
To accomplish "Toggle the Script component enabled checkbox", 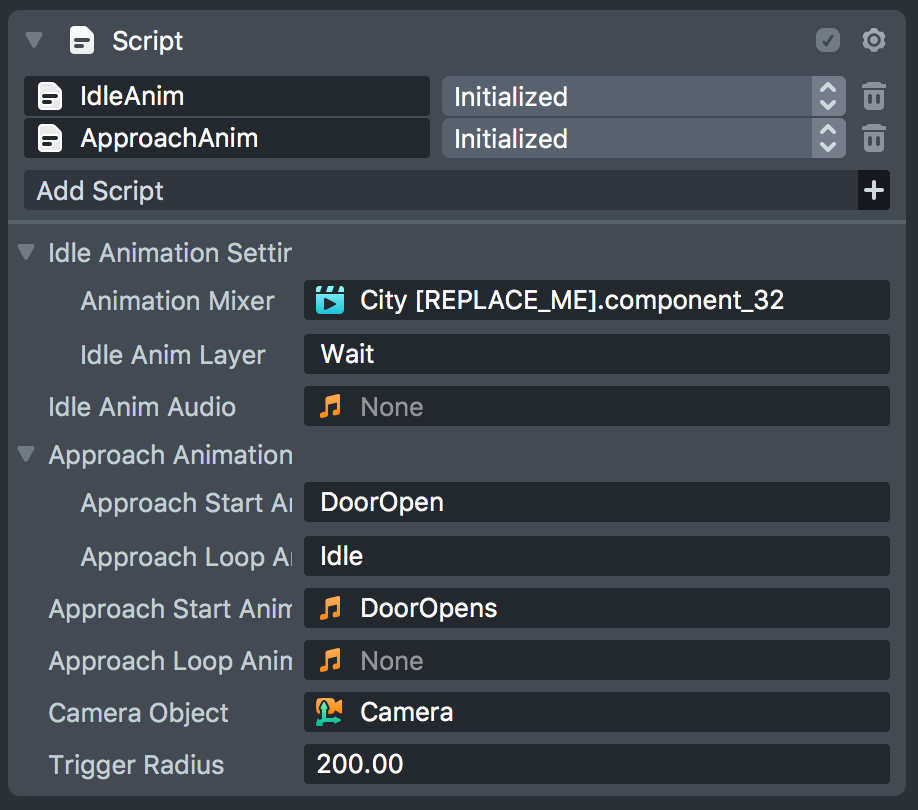I will [x=828, y=40].
